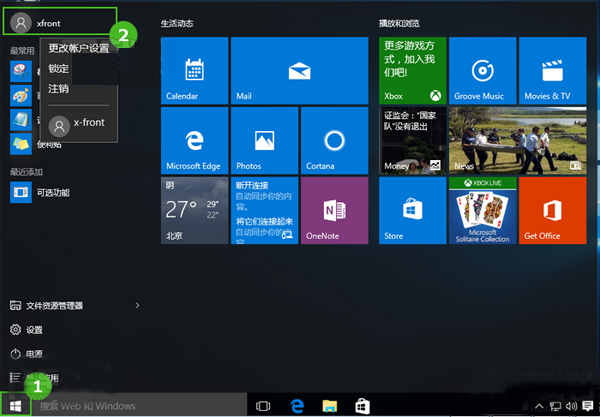Screen dimensions: 600x417
Task: Open the OneNote tile
Action: (x=334, y=210)
